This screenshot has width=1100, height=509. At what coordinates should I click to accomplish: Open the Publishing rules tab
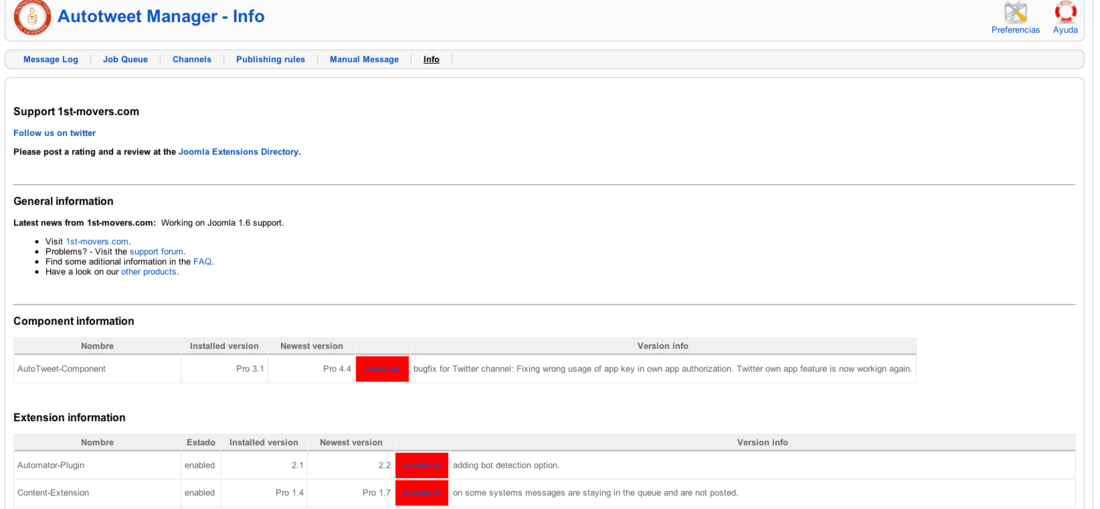(x=271, y=60)
